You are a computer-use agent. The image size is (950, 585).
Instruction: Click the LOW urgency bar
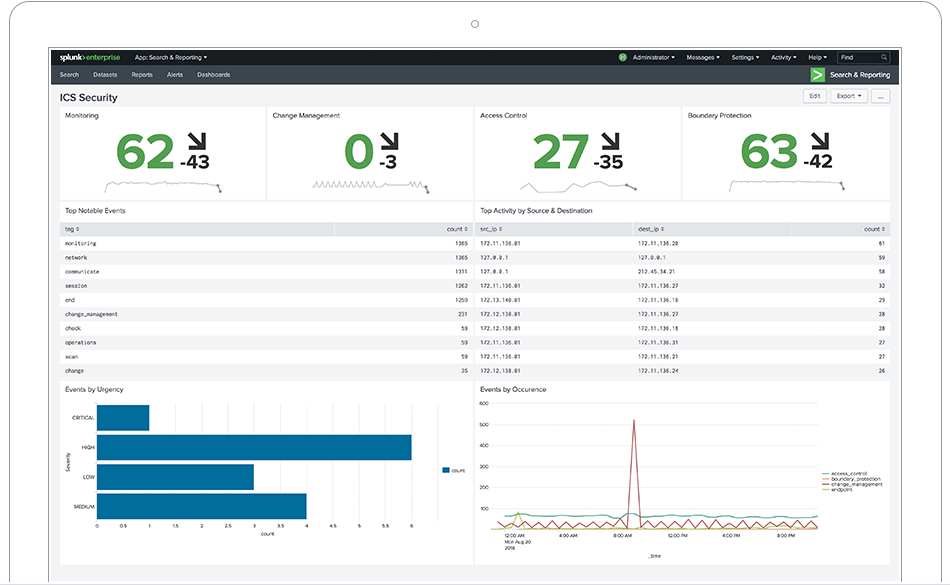click(175, 477)
